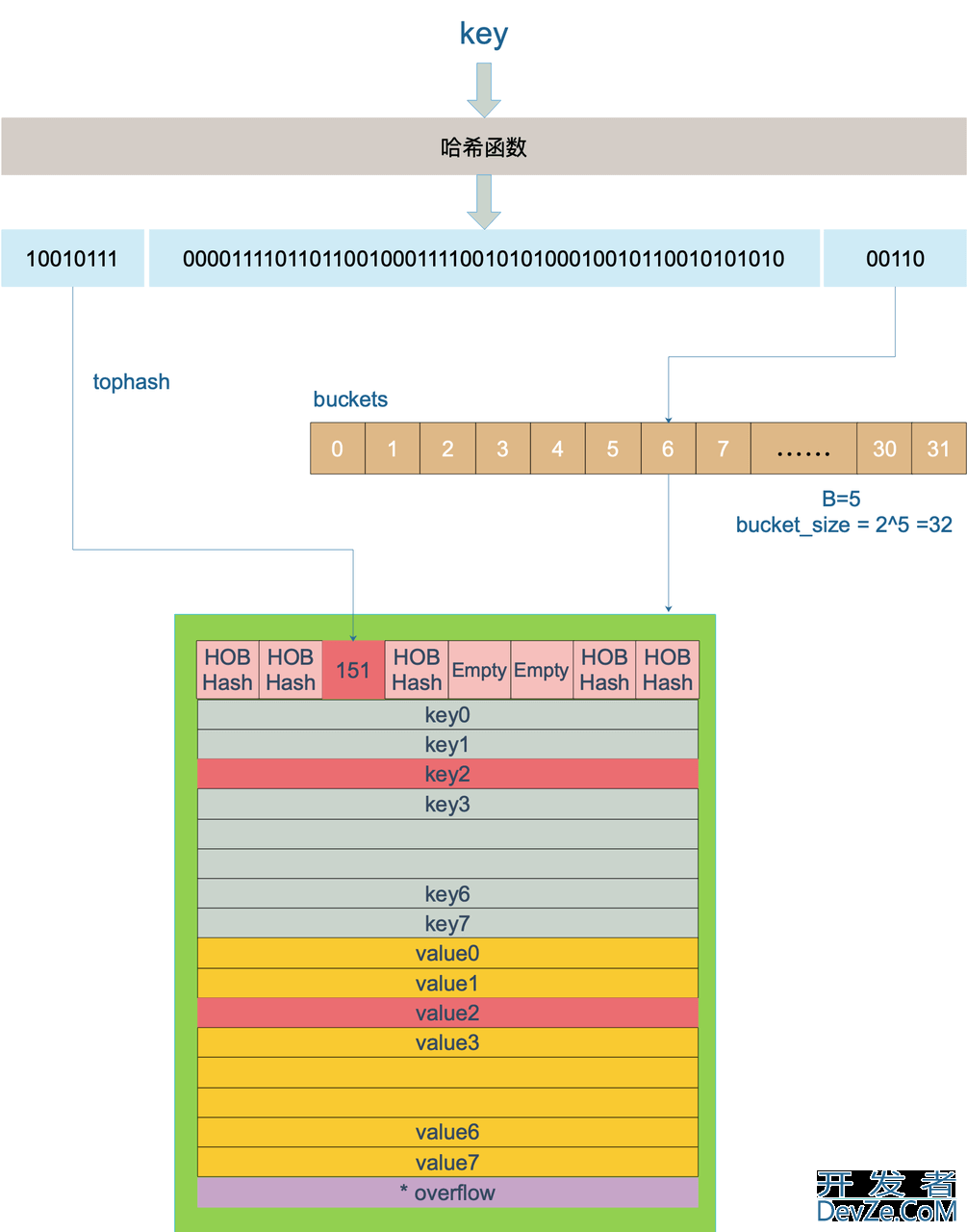
Task: Select bucket cell 6
Action: (x=668, y=449)
